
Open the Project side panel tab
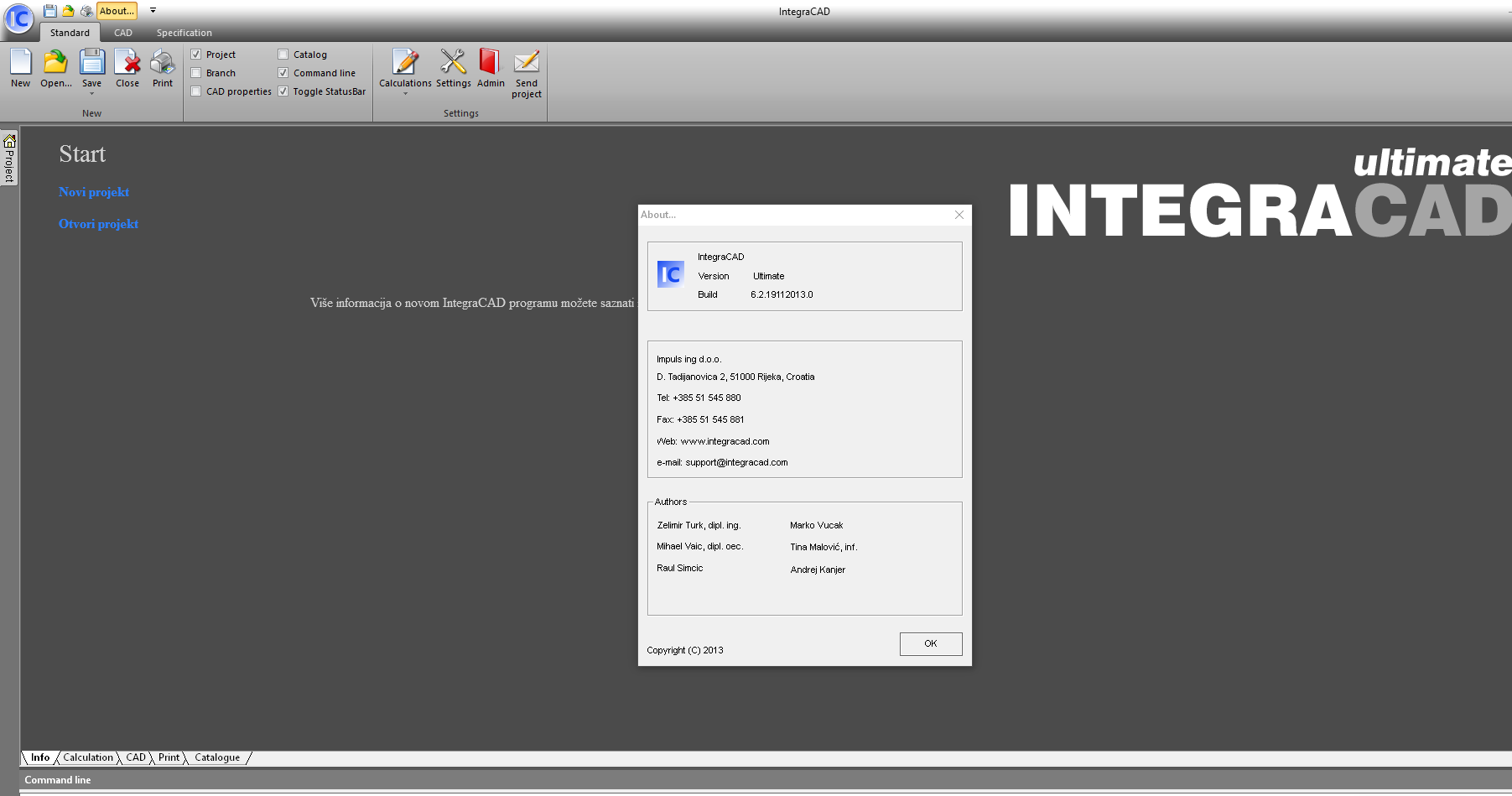(9, 159)
